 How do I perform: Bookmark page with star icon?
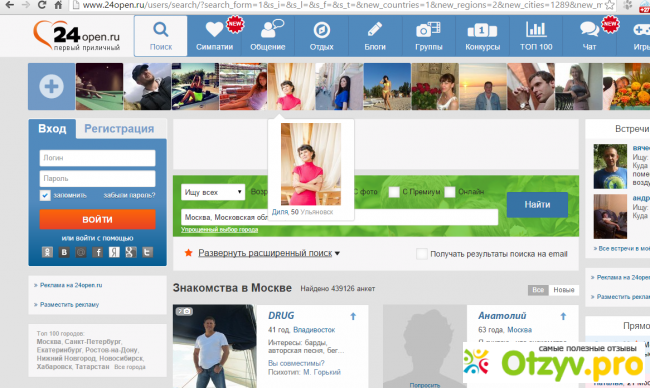(609, 5)
